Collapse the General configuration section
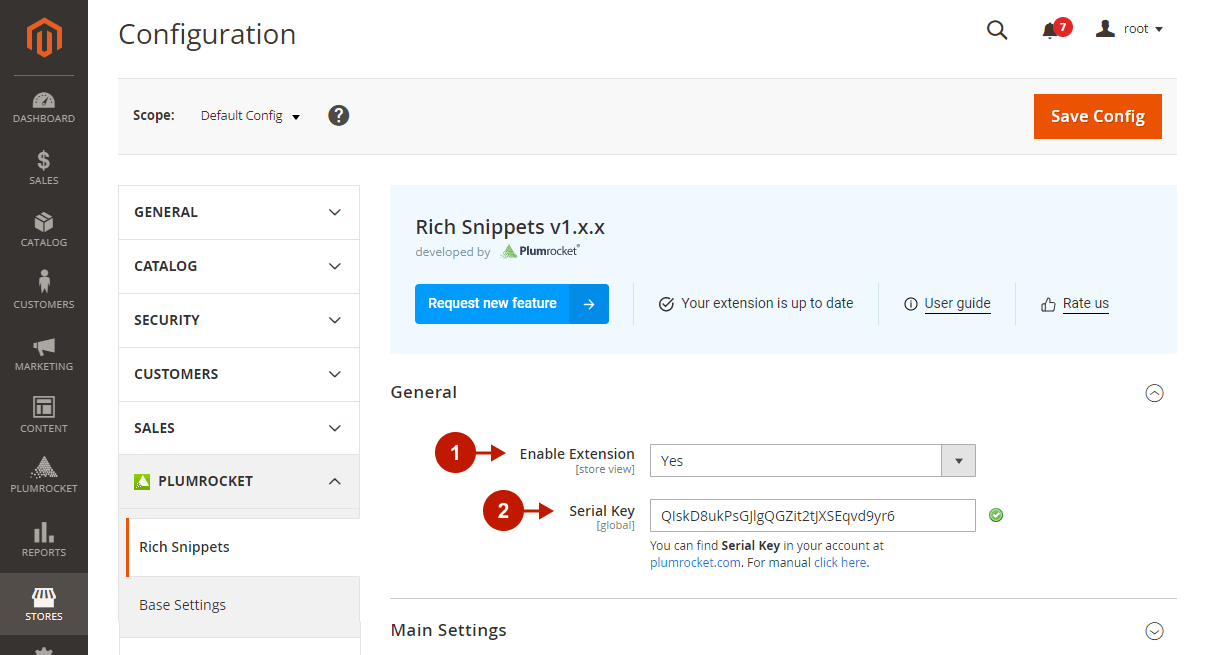This screenshot has height=655, width=1206. click(1155, 393)
